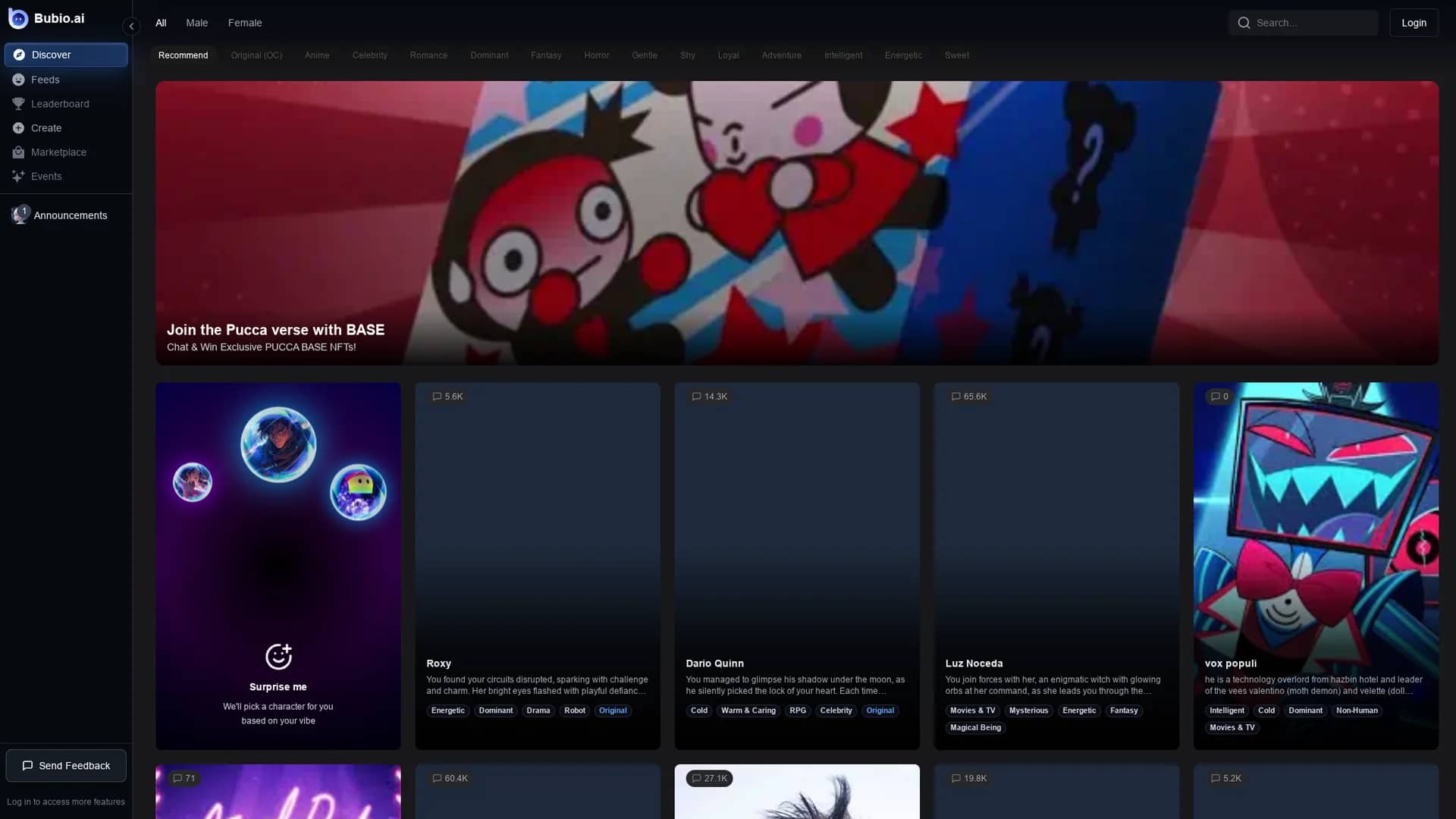This screenshot has height=819, width=1456.
Task: Click the search magnifier icon
Action: [x=1244, y=23]
